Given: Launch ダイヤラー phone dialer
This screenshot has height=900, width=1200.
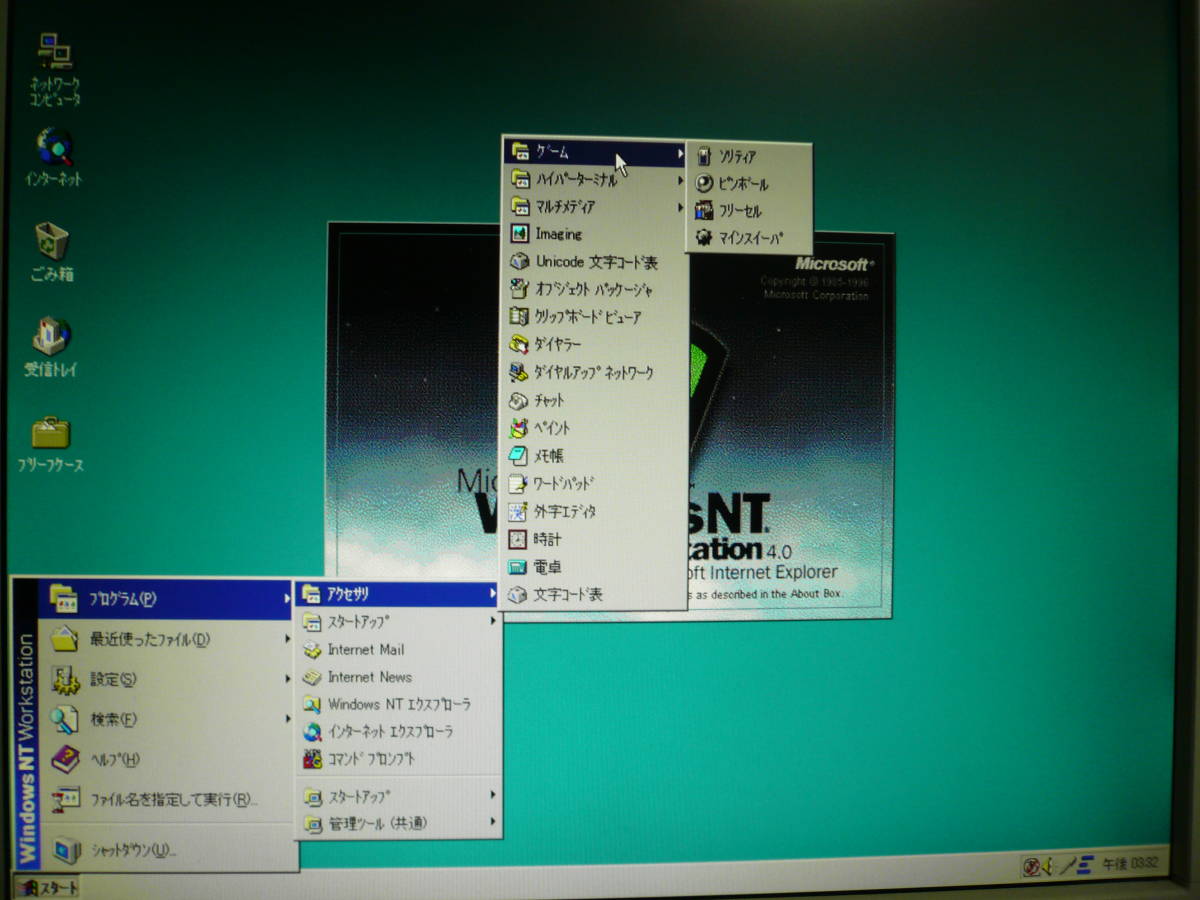Looking at the screenshot, I should [596, 344].
